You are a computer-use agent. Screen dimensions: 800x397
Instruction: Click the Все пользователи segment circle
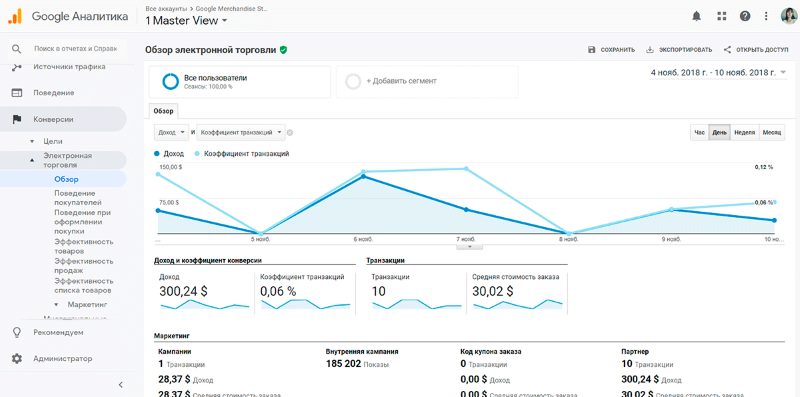pos(170,82)
